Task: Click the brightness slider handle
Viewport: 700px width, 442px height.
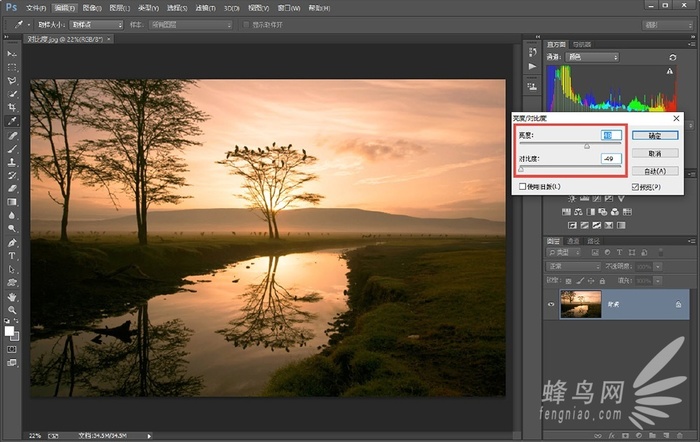Action: (x=587, y=146)
